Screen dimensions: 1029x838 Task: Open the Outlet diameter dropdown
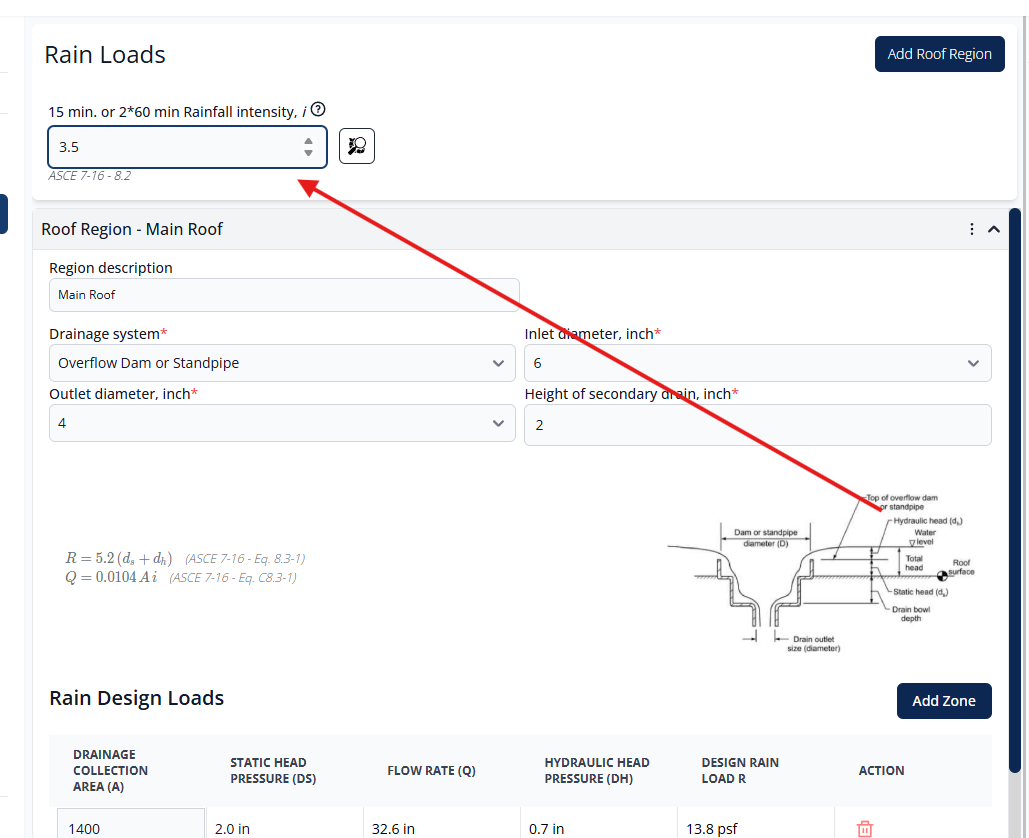tap(282, 423)
